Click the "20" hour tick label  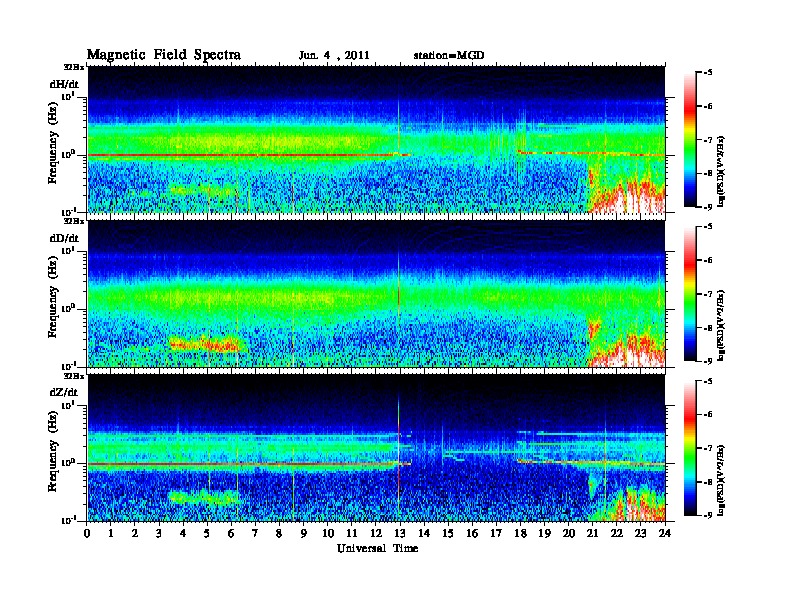(x=569, y=534)
